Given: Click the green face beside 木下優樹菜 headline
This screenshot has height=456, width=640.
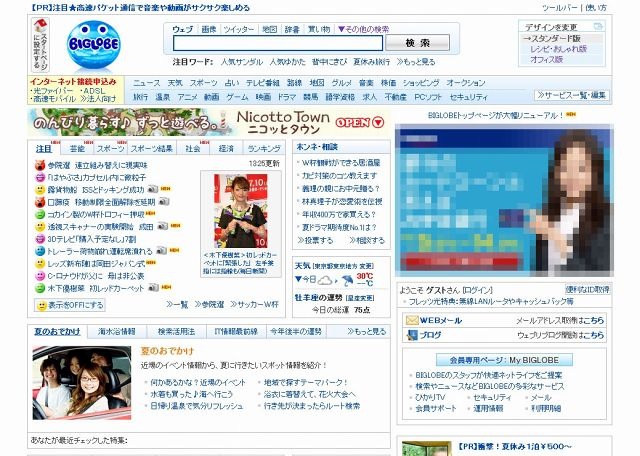Looking at the screenshot, I should [x=40, y=288].
